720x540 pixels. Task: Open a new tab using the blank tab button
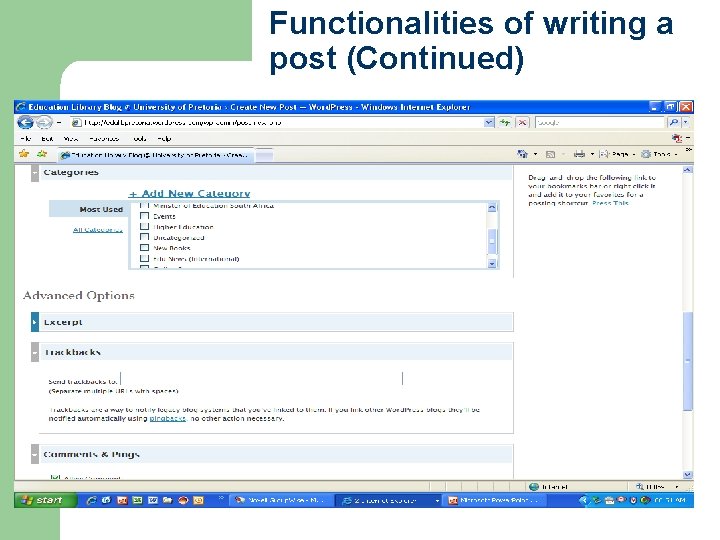coord(264,156)
